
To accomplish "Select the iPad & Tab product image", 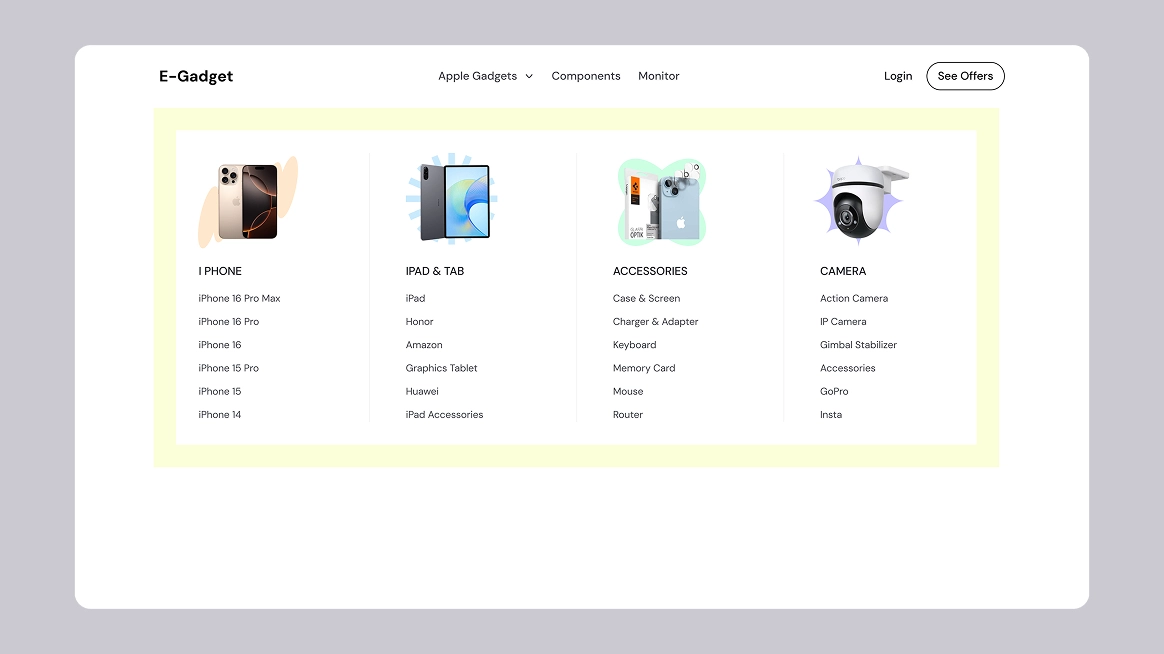I will click(451, 199).
